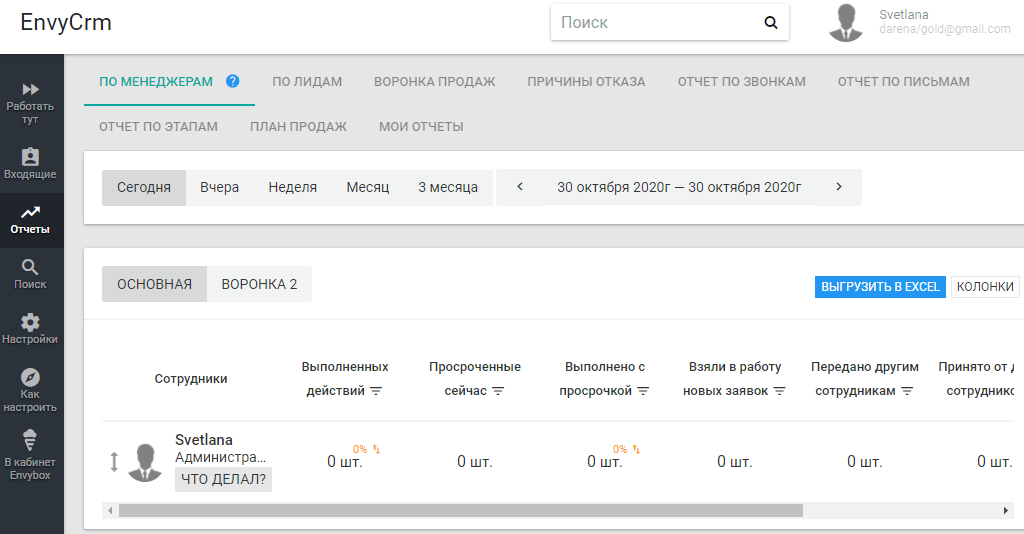
Task: Open sort filter for 'Просроченные сейчас' column
Action: coord(498,391)
